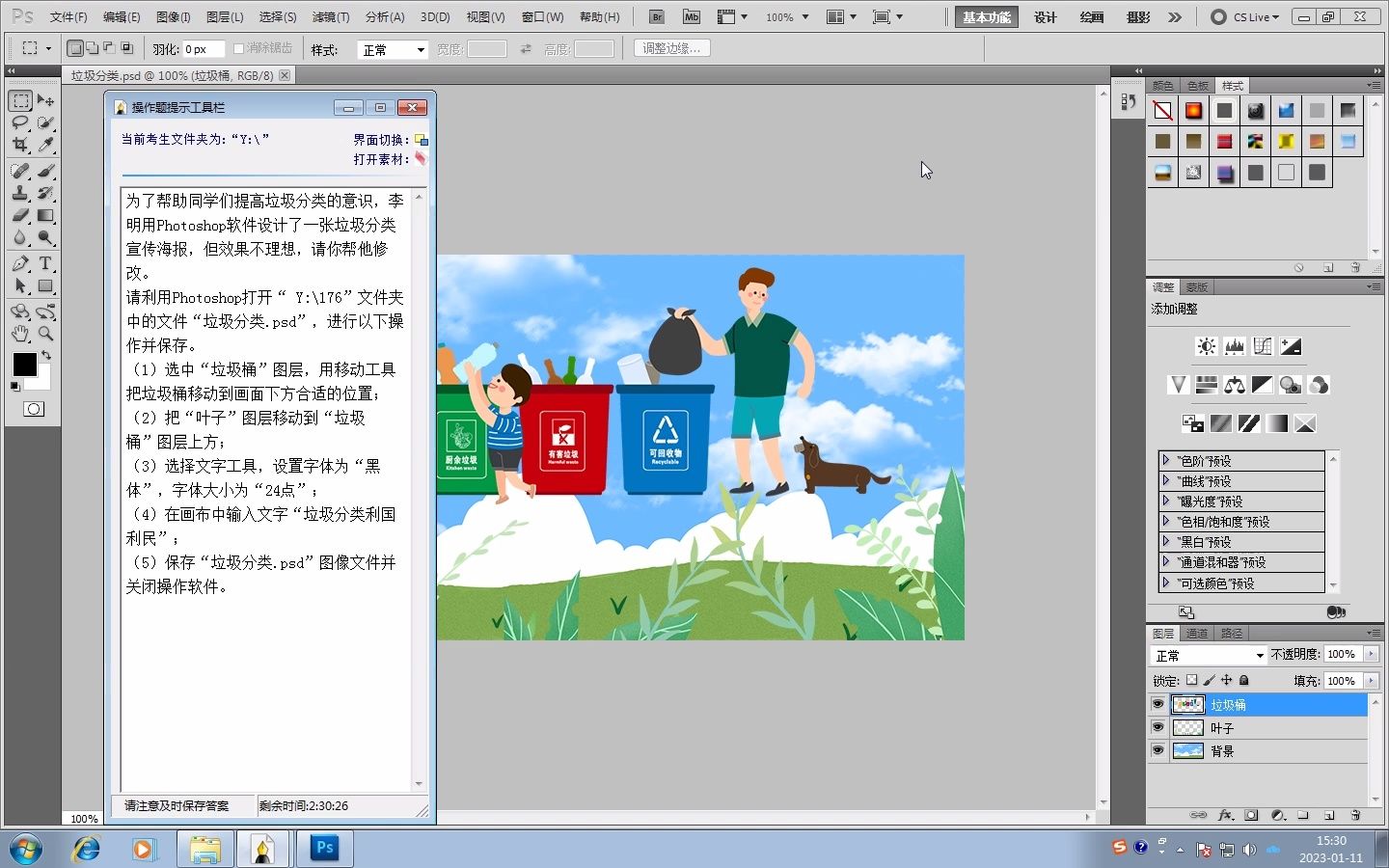Expand the 曲线 presets group
1389x868 pixels.
pos(1167,480)
